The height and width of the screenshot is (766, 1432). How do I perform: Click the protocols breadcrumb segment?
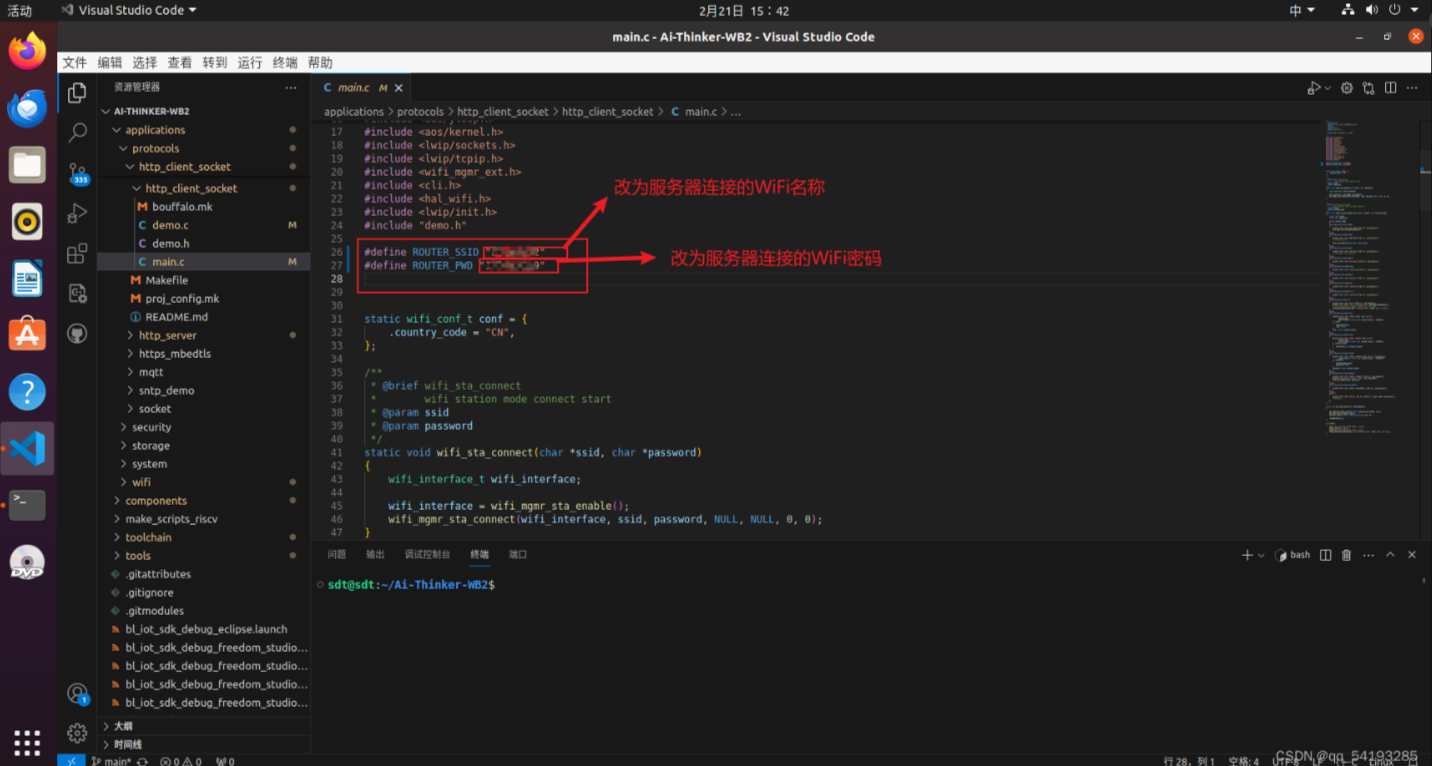tap(421, 112)
